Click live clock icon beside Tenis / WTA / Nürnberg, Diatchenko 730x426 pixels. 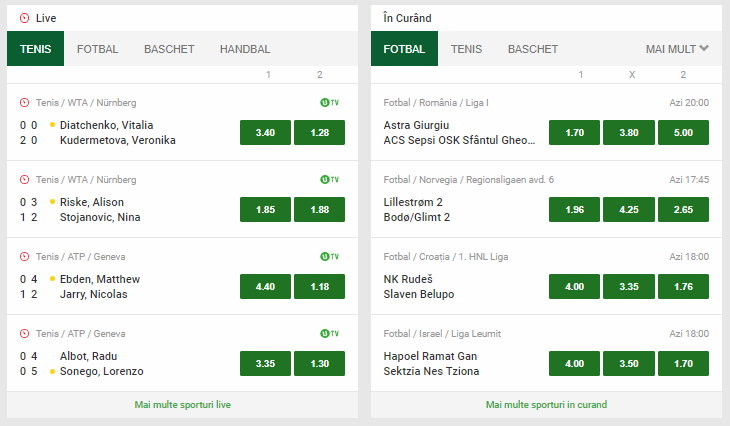[24, 102]
